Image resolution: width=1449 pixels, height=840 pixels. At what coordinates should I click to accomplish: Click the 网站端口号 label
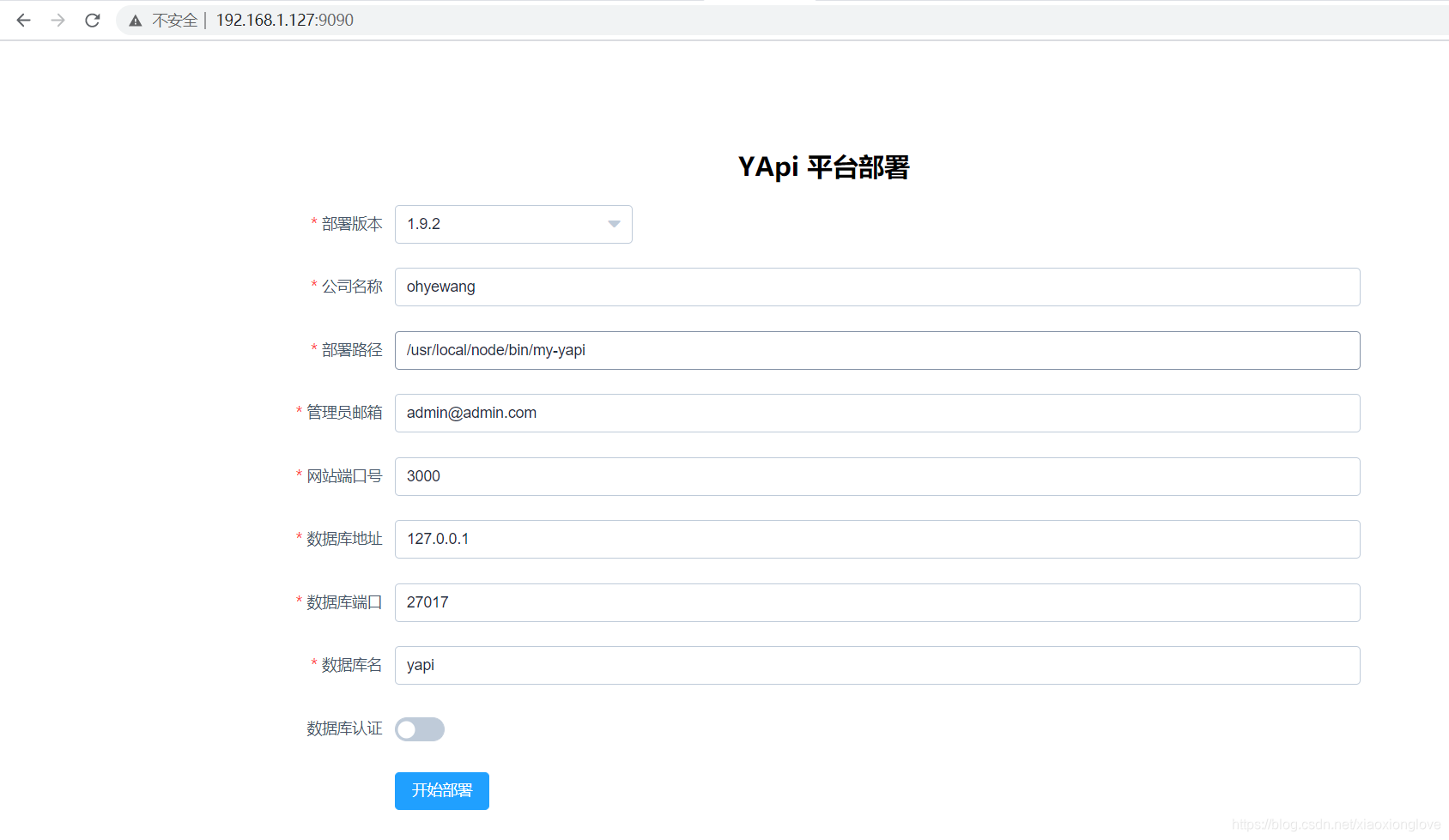pos(344,476)
